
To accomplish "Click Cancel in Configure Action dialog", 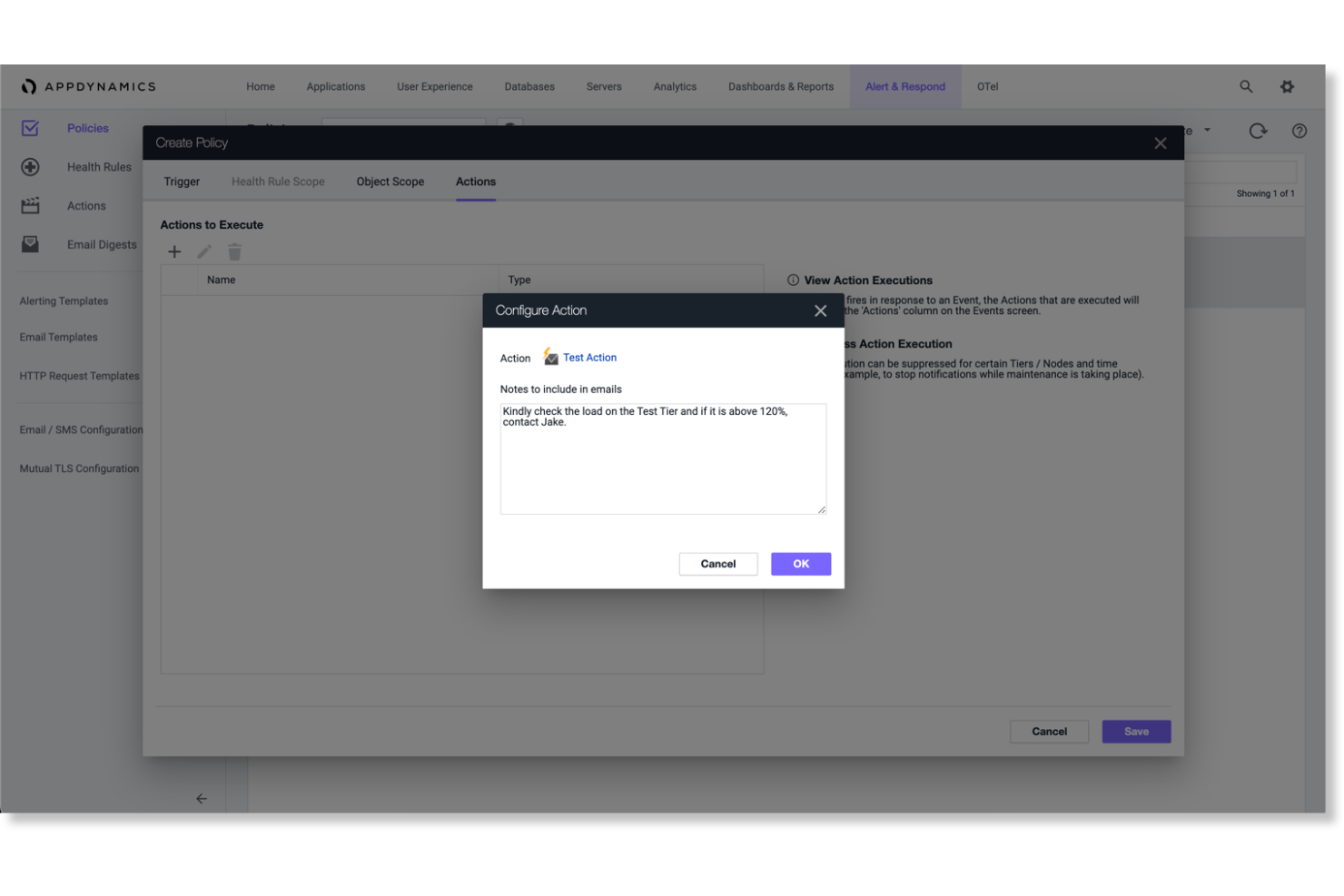I will coord(718,564).
